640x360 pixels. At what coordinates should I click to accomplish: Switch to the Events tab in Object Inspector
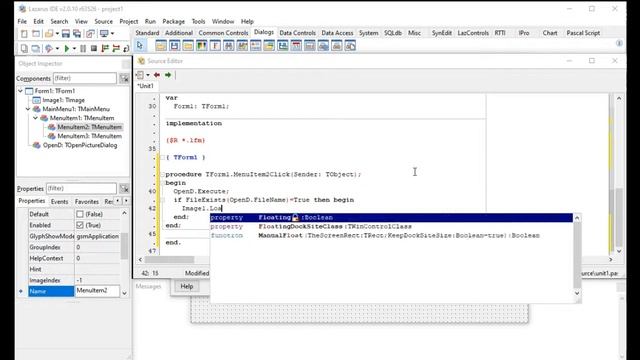point(59,202)
